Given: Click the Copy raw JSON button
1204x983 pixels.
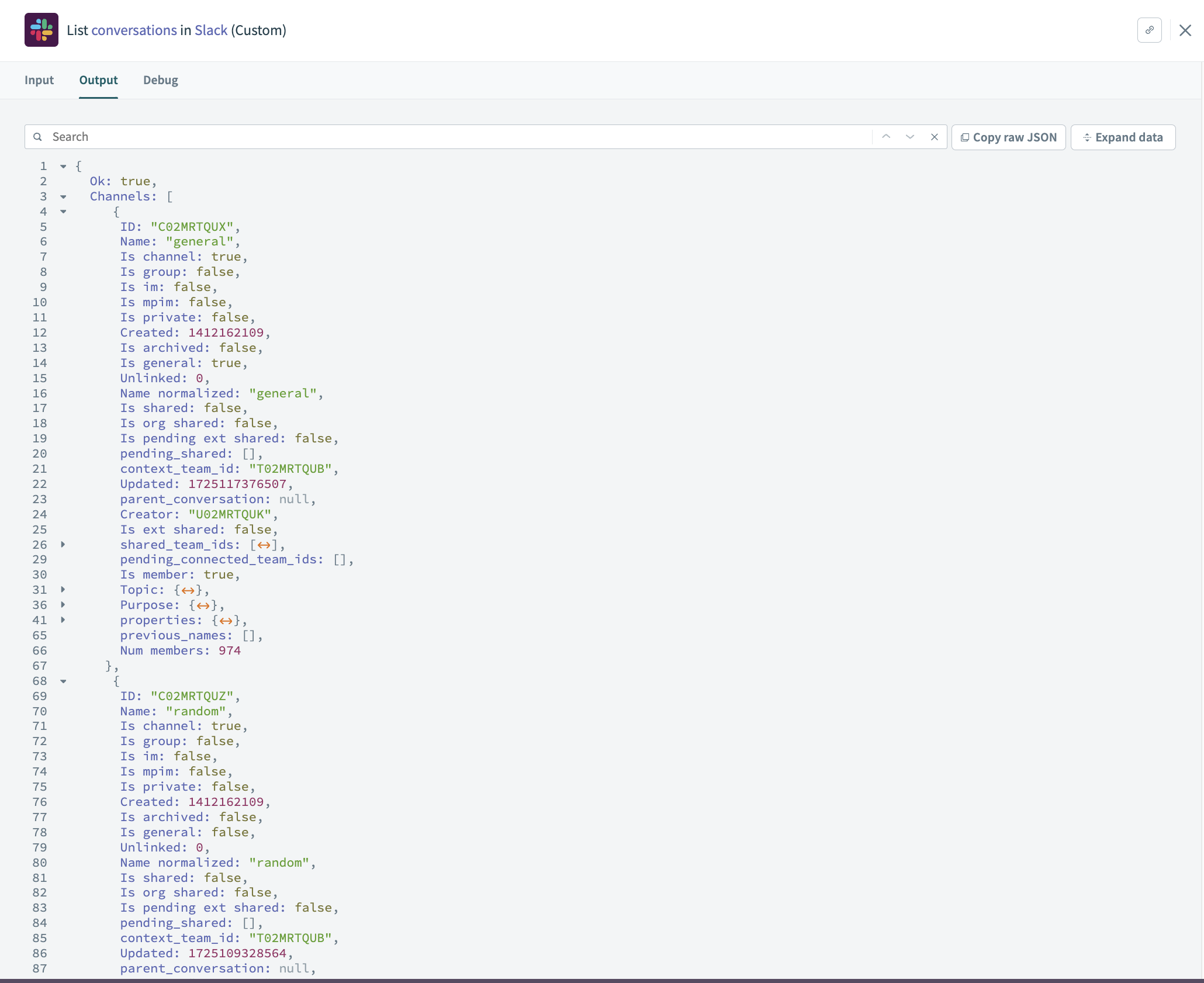Looking at the screenshot, I should click(1008, 137).
